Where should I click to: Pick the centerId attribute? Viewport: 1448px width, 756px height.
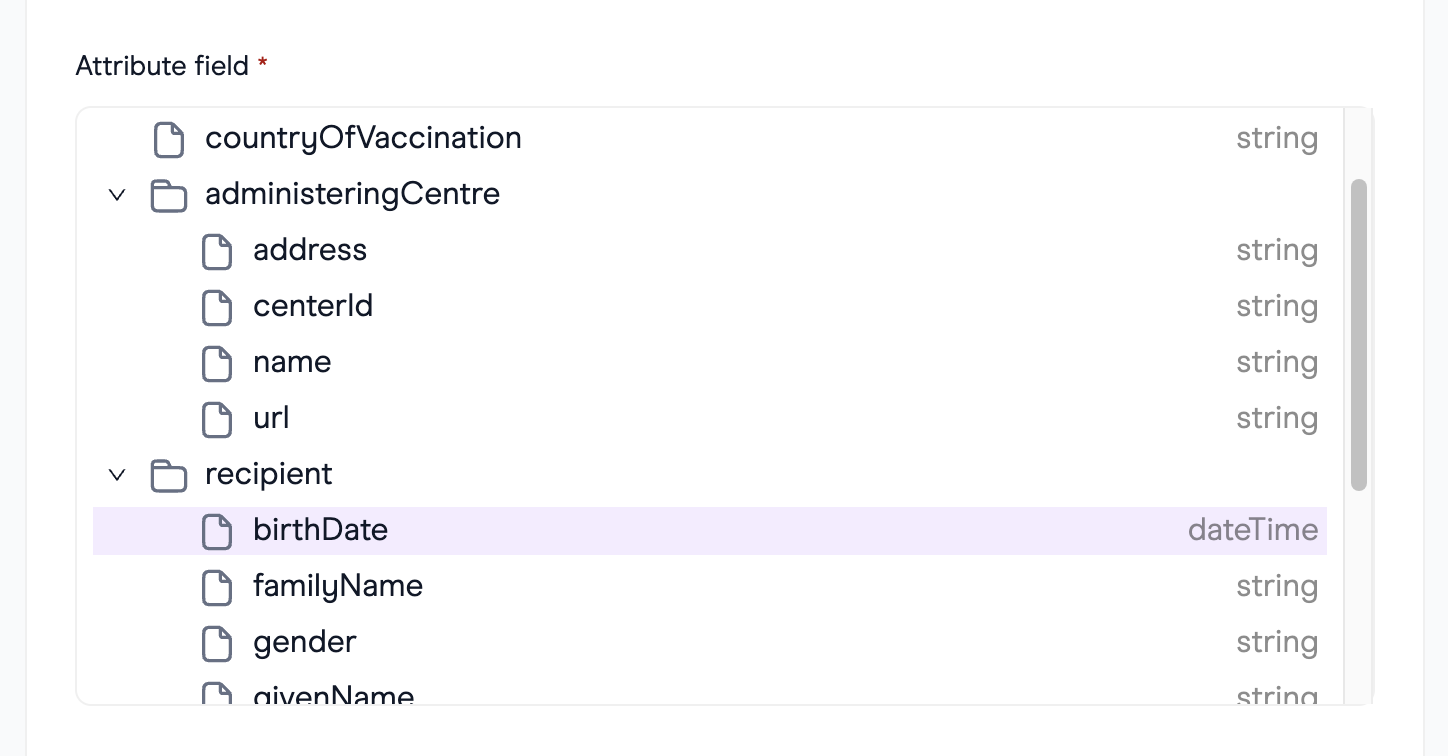click(x=710, y=306)
